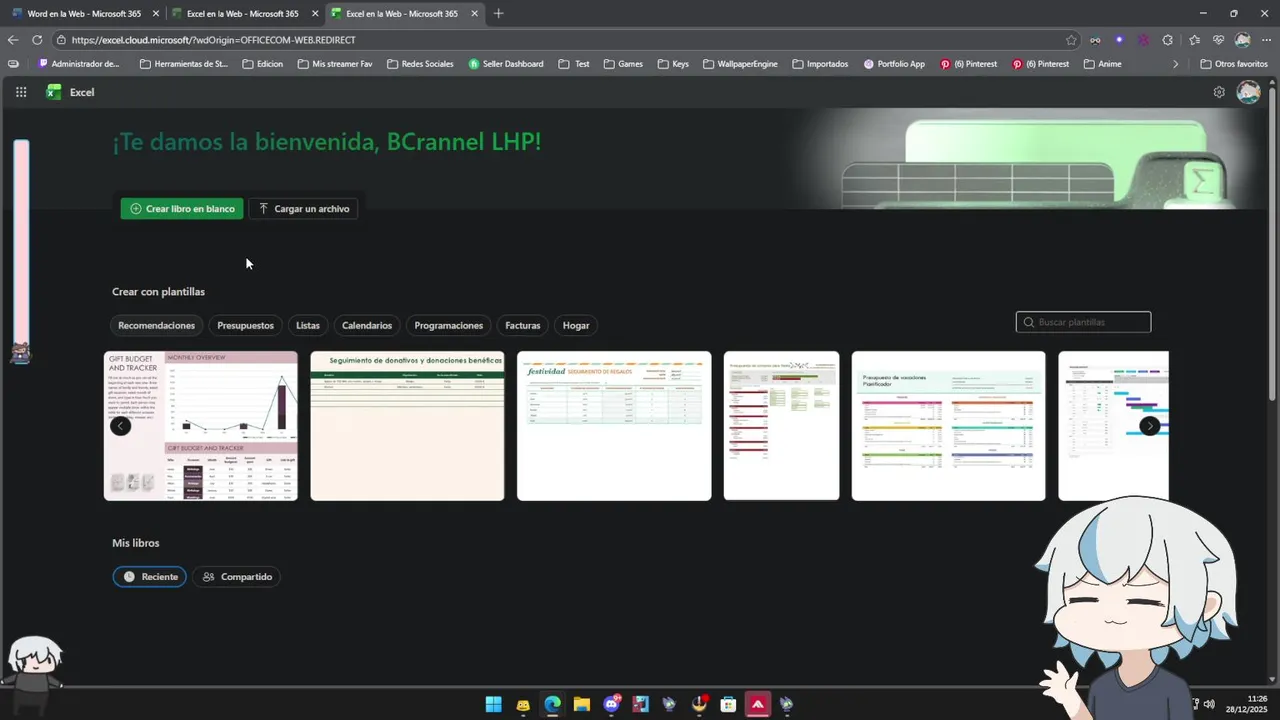Reload the page with the refresh icon
Screen dimensions: 1280x720
click(37, 40)
